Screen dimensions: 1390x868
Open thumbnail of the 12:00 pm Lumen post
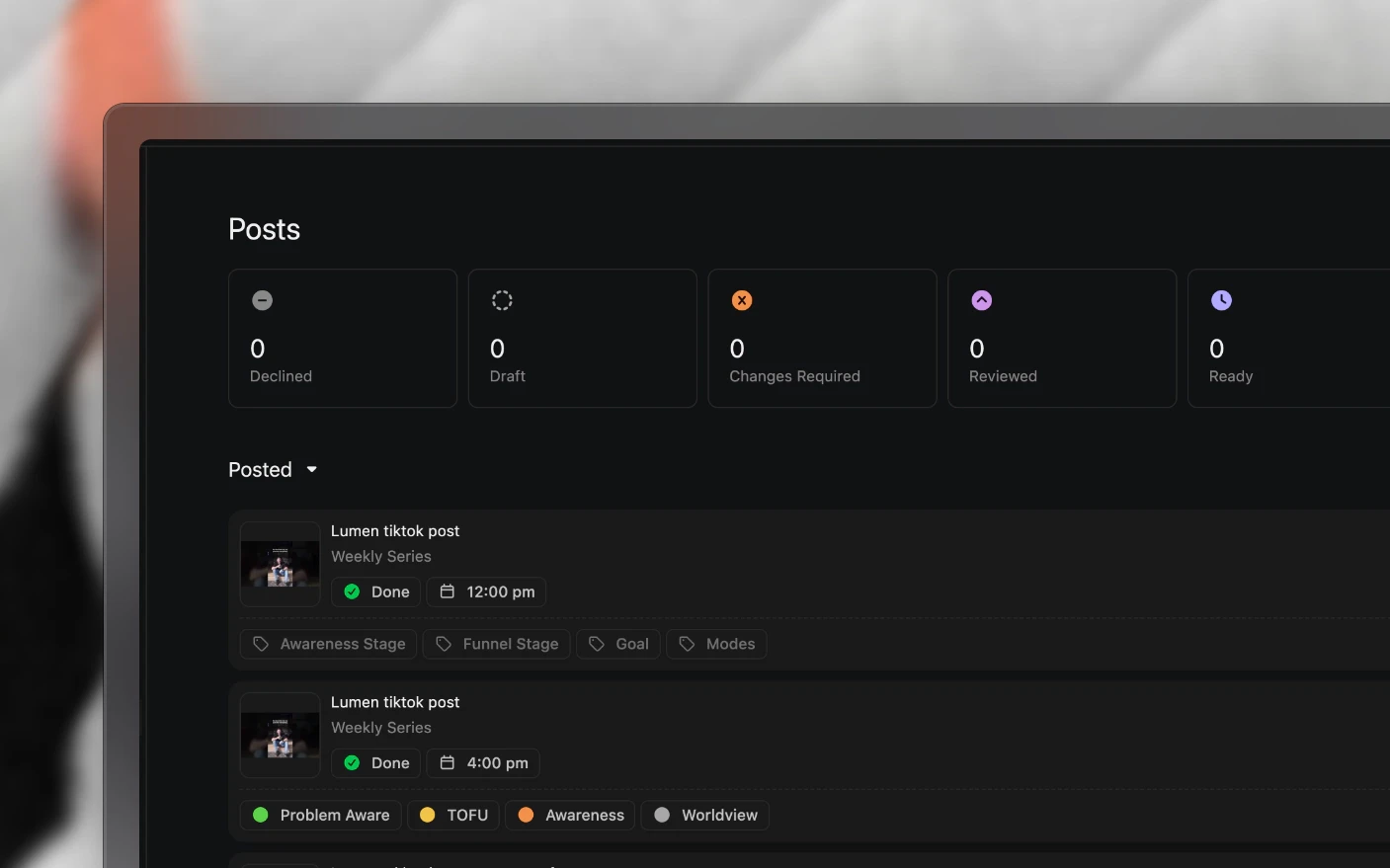[x=281, y=564]
